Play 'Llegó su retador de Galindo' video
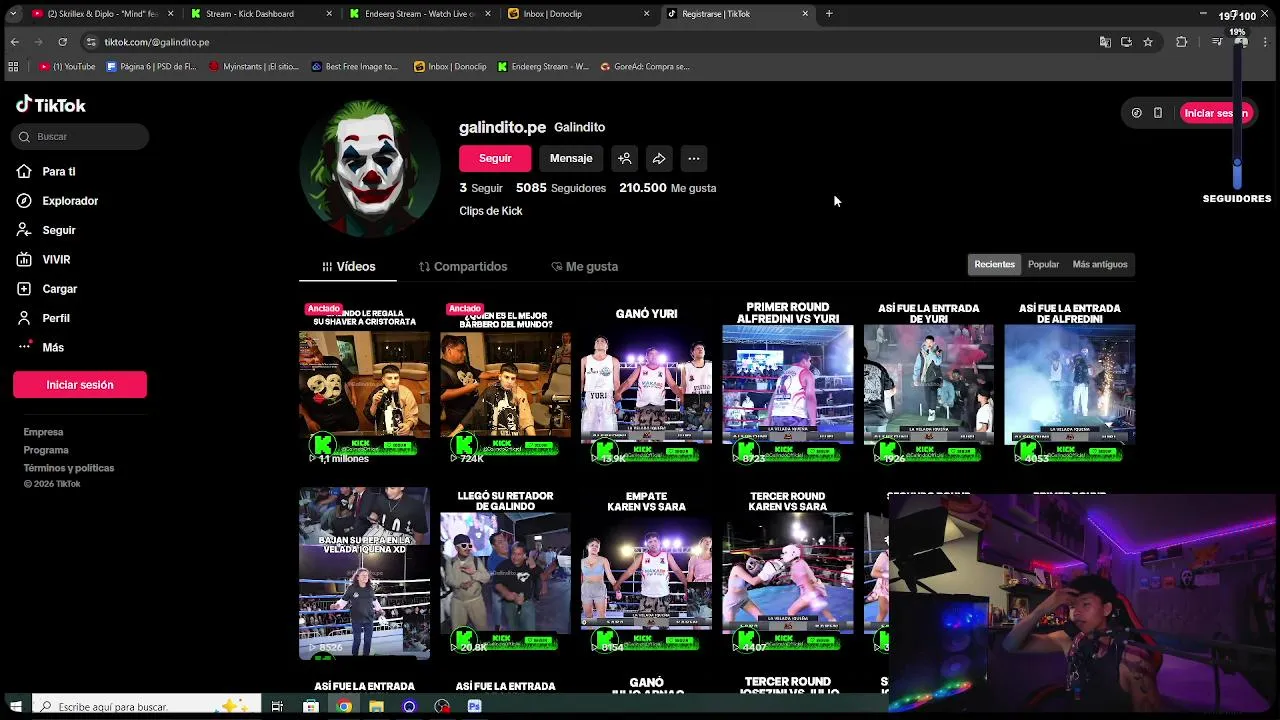 click(505, 573)
